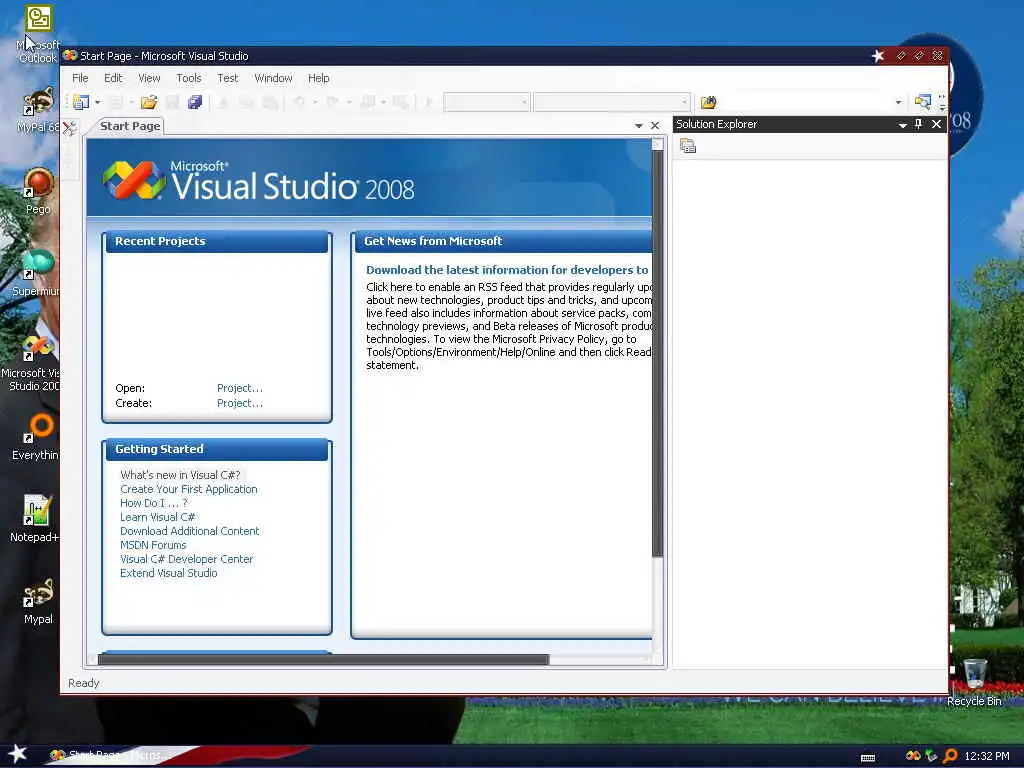Open the active files dropdown arrow

(639, 125)
